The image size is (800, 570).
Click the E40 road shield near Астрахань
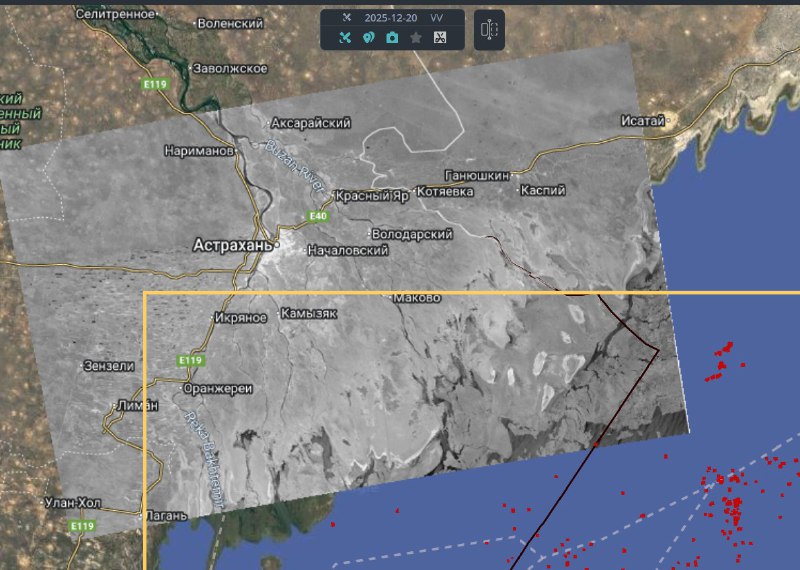click(x=318, y=216)
